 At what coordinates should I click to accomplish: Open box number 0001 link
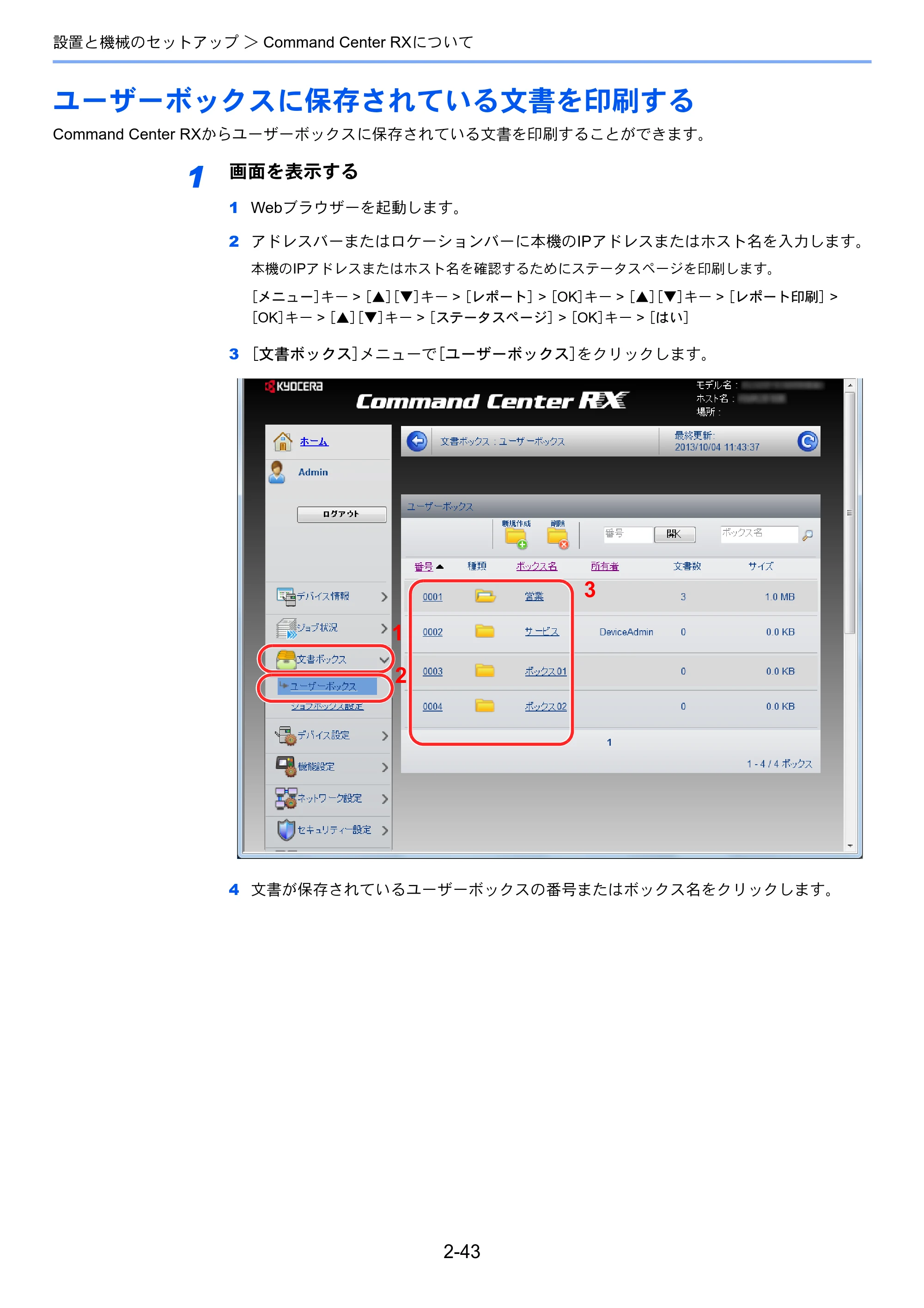click(432, 596)
